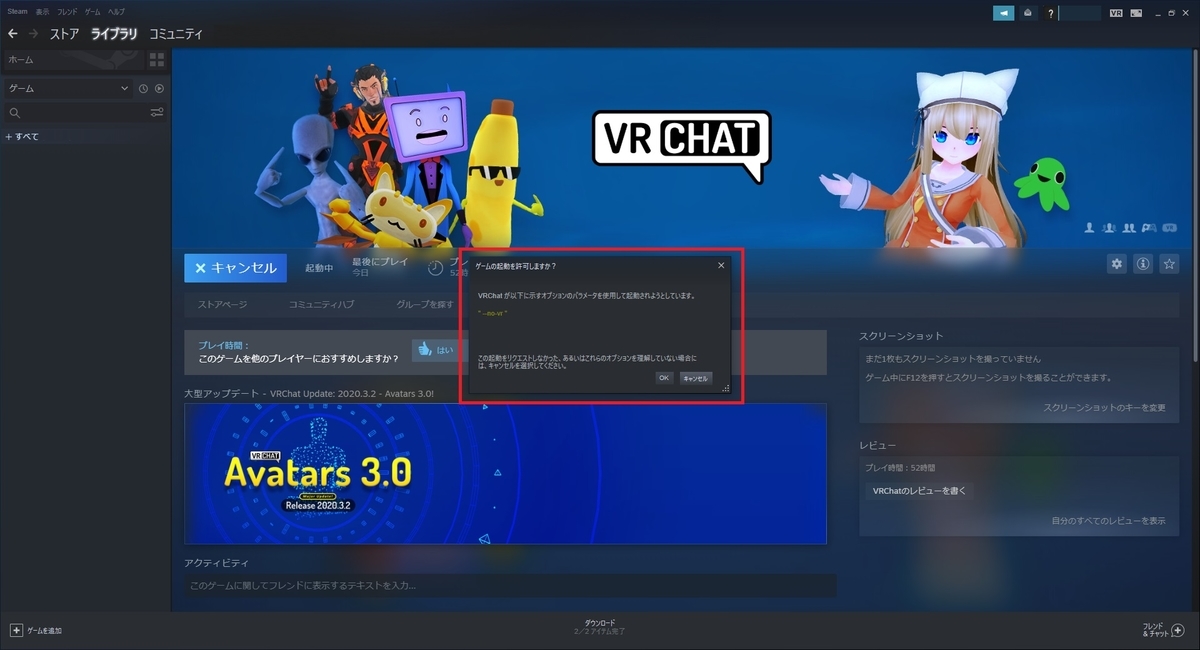The height and width of the screenshot is (650, 1200).
Task: Open the help question mark icon
Action: pyautogui.click(x=1050, y=13)
